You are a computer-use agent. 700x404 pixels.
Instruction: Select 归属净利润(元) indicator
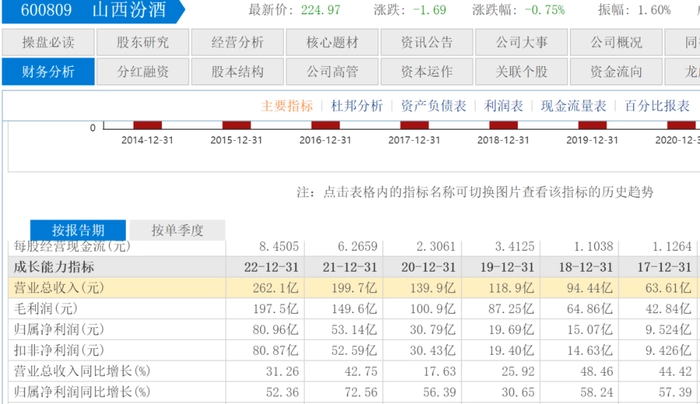click(x=56, y=330)
